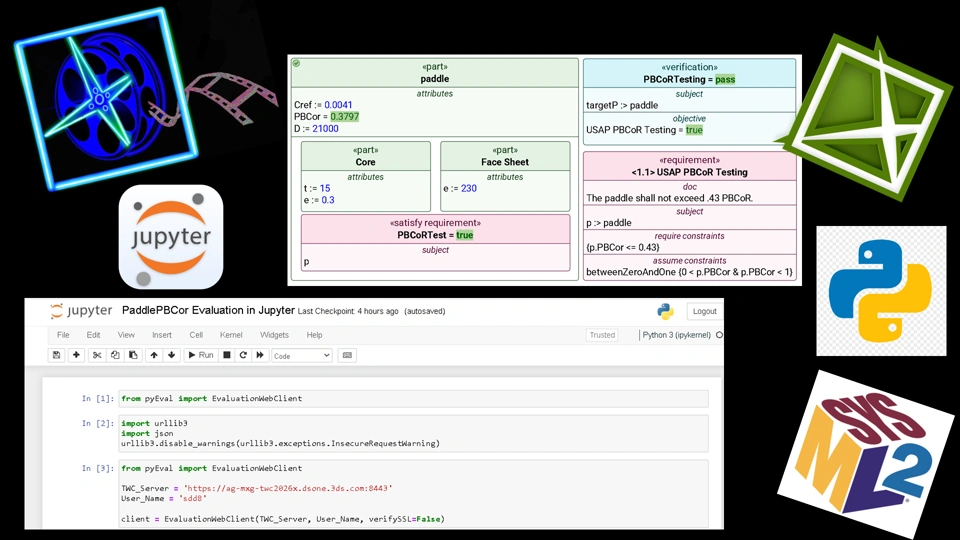Image resolution: width=960 pixels, height=540 pixels.
Task: Restart kernel and run all with fast-forward icon
Action: coord(260,355)
